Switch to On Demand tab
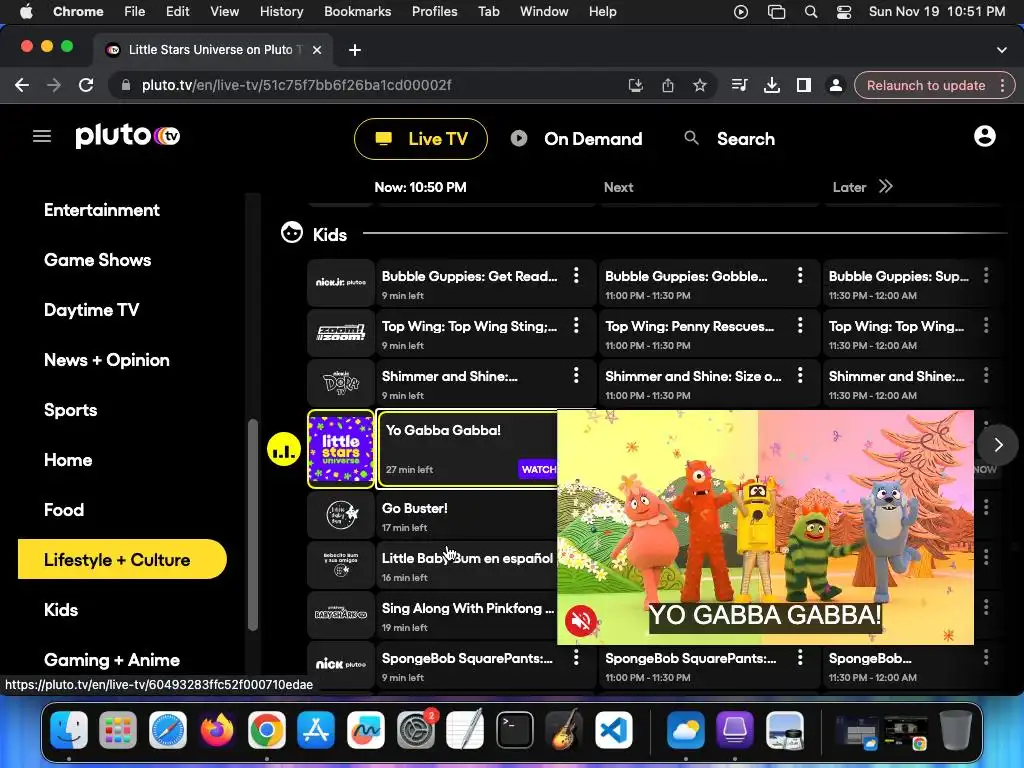This screenshot has height=768, width=1024. pyautogui.click(x=577, y=138)
